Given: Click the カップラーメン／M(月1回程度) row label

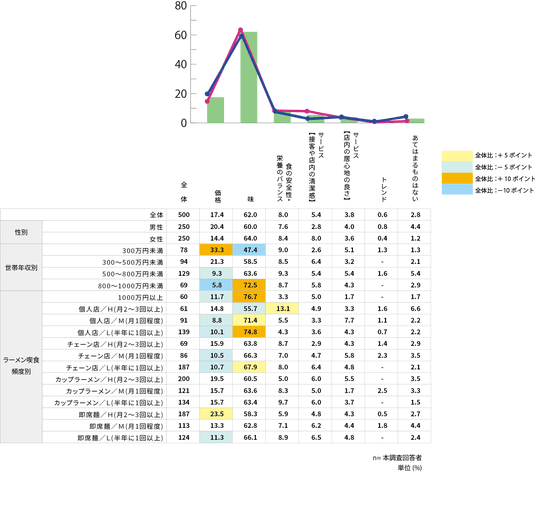Looking at the screenshot, I should (115, 391).
